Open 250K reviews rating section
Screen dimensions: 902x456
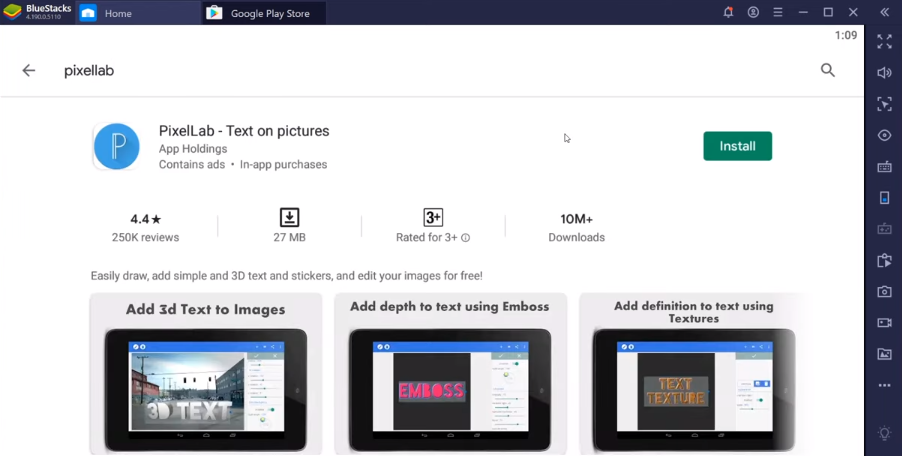coord(146,228)
